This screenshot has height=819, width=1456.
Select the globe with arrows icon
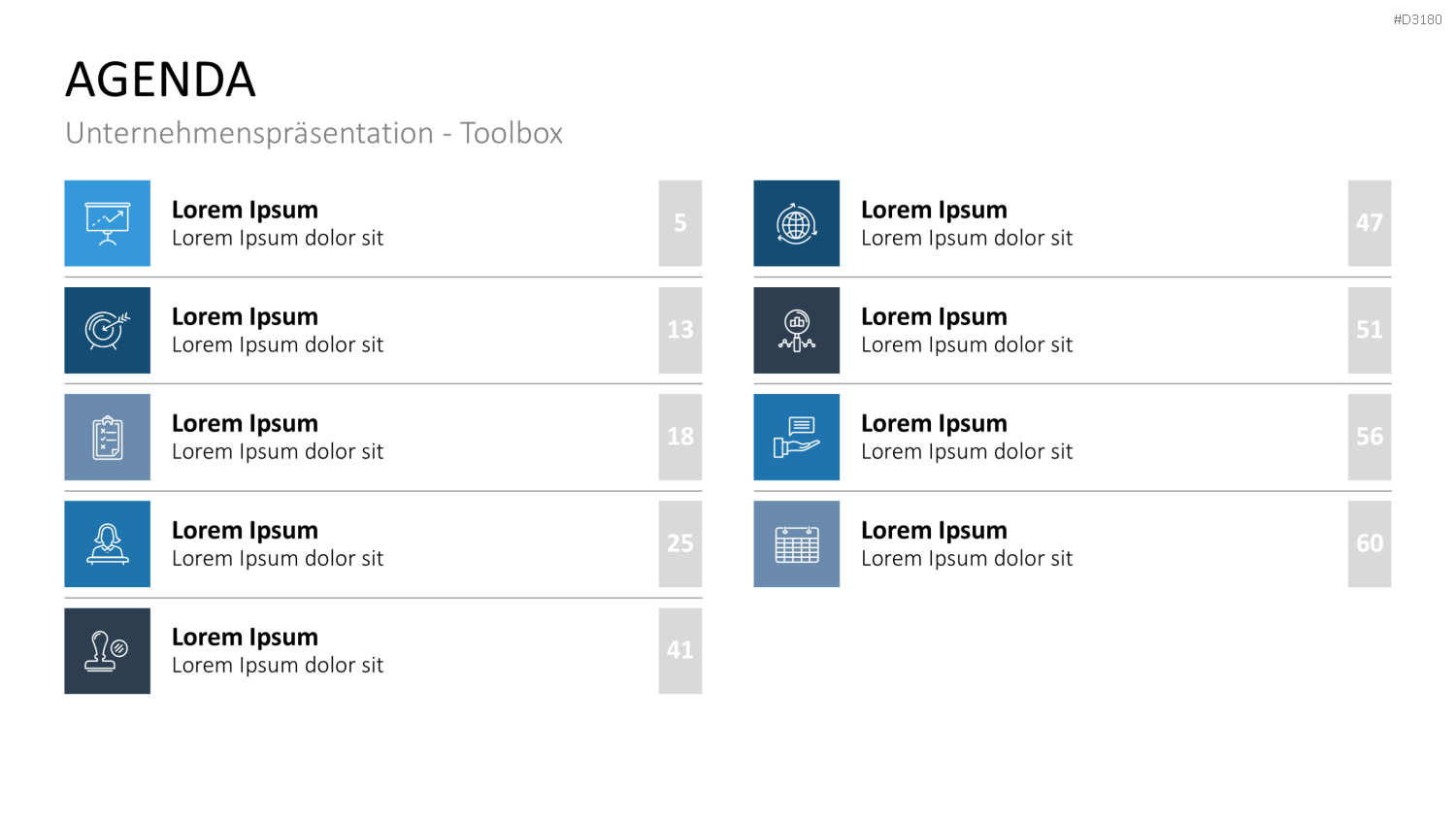797,223
